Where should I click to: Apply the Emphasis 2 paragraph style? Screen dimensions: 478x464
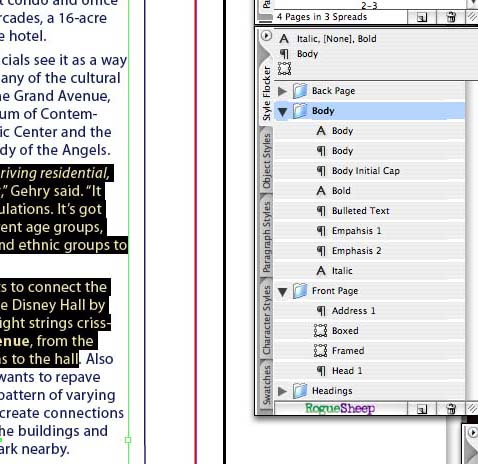[369, 251]
